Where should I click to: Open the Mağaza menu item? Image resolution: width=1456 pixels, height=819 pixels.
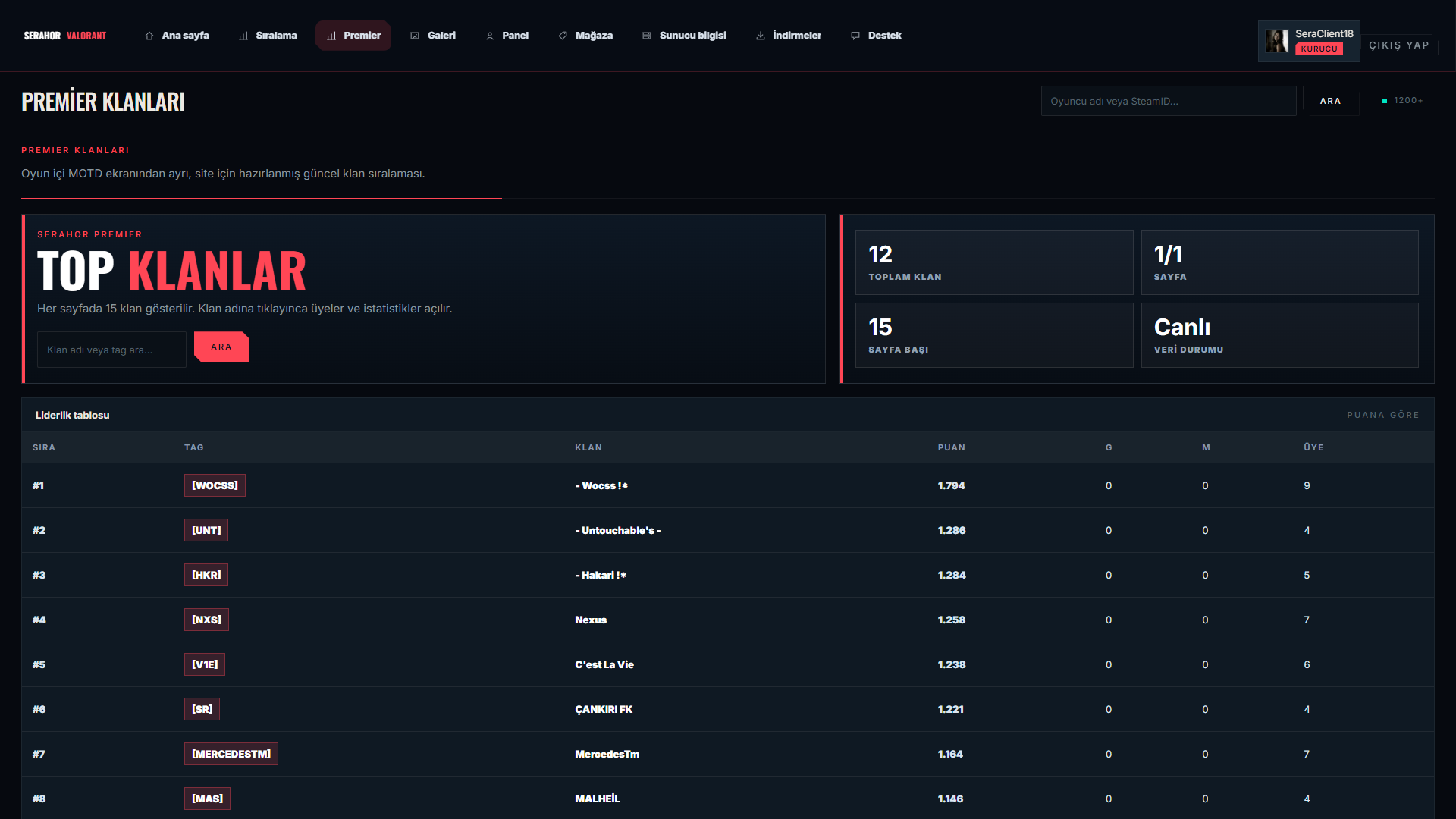point(586,36)
